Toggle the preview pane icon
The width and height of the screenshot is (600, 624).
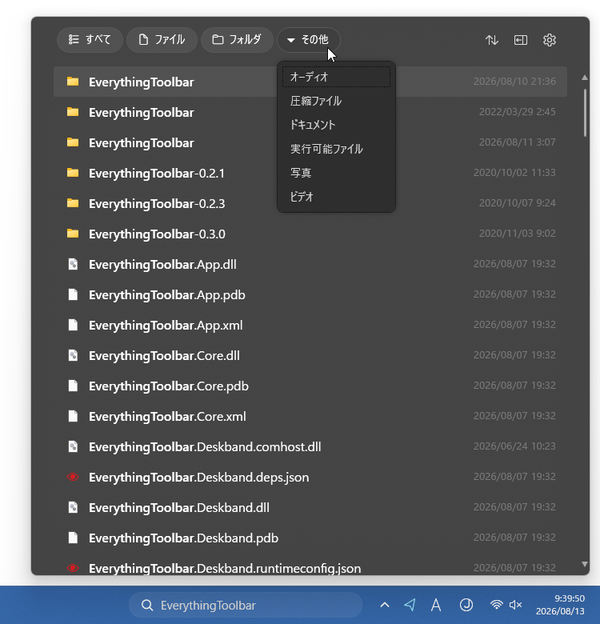(520, 40)
